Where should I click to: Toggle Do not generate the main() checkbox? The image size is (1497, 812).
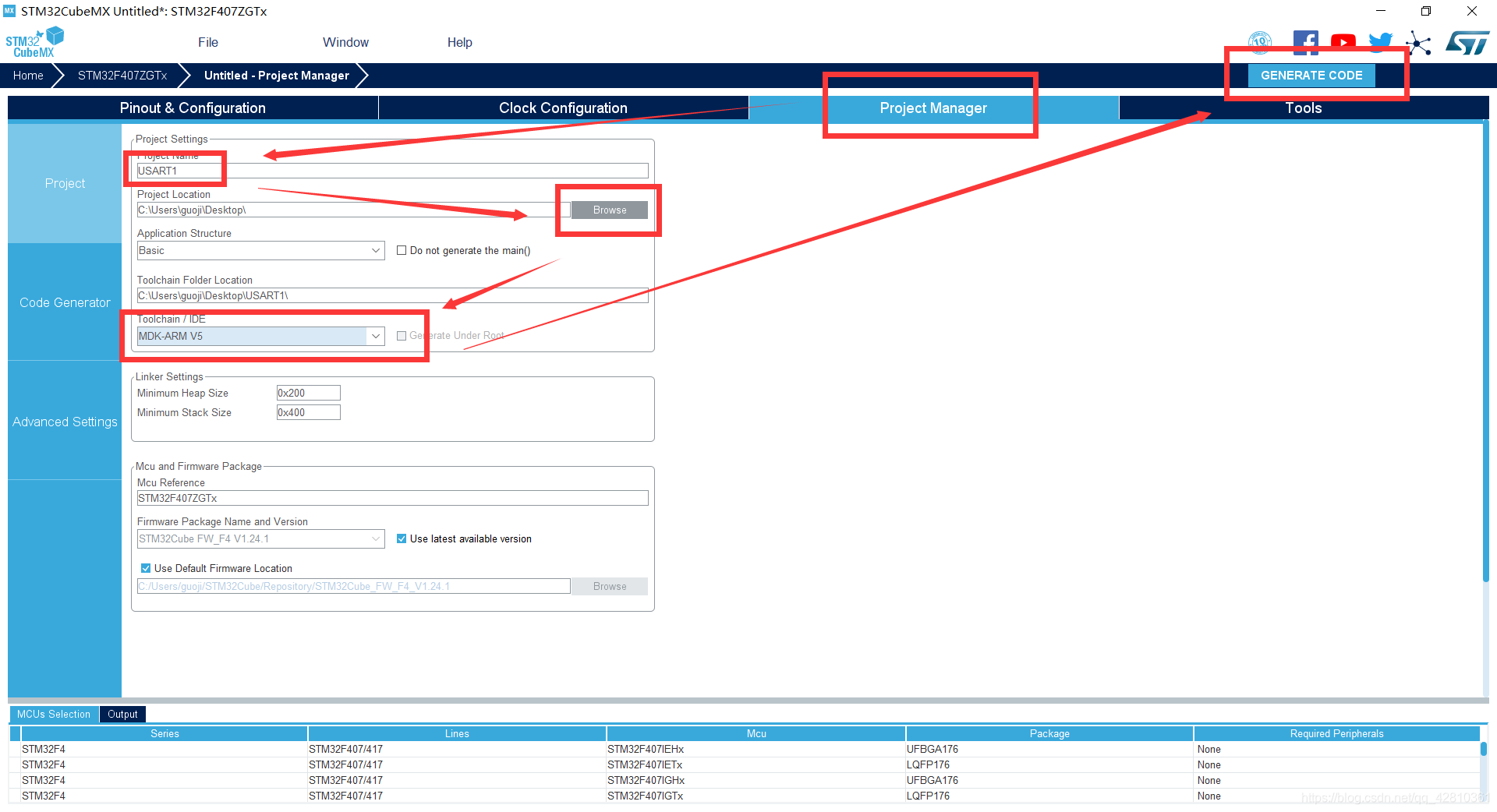click(x=402, y=250)
